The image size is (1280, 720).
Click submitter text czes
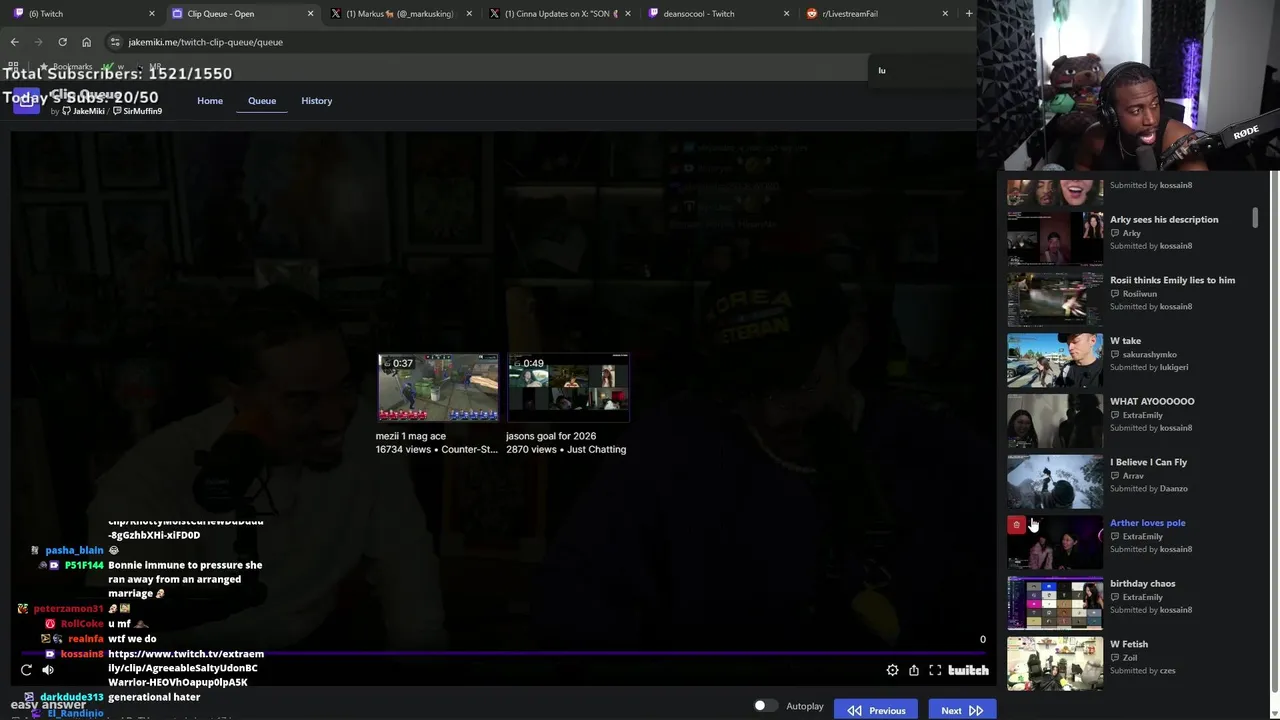pyautogui.click(x=1167, y=671)
